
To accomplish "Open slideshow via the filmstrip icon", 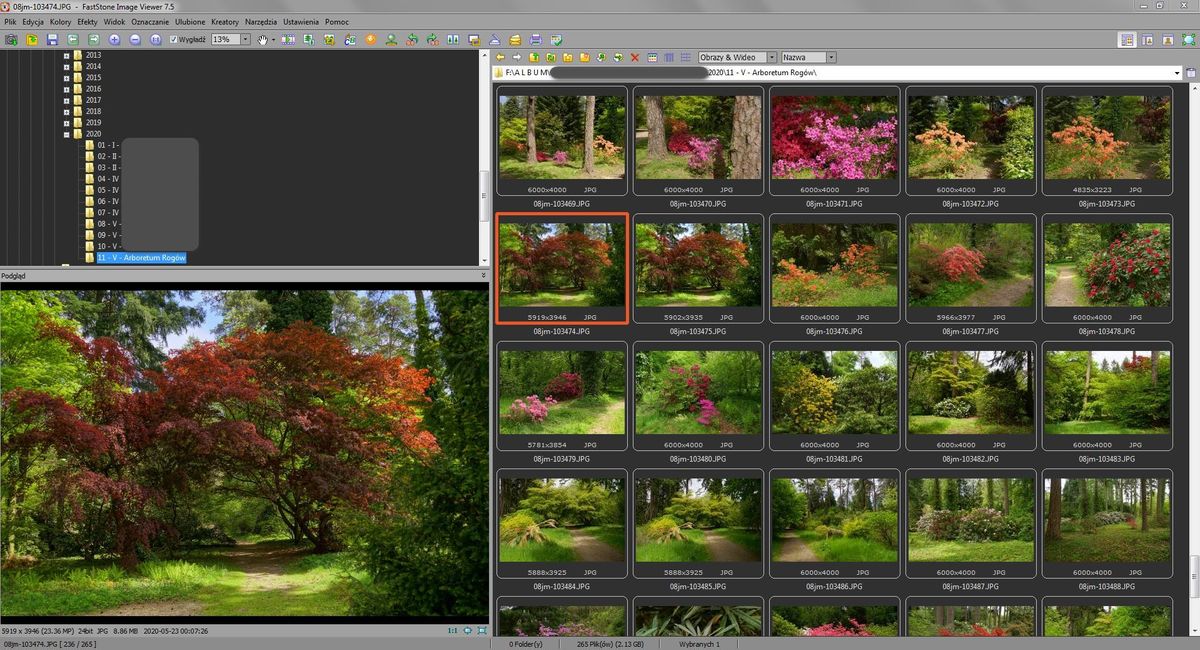I will pos(288,40).
